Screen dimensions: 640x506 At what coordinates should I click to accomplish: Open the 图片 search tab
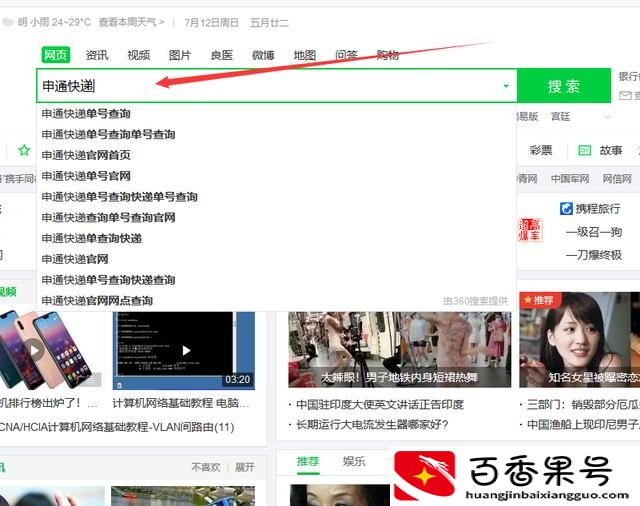coord(180,55)
